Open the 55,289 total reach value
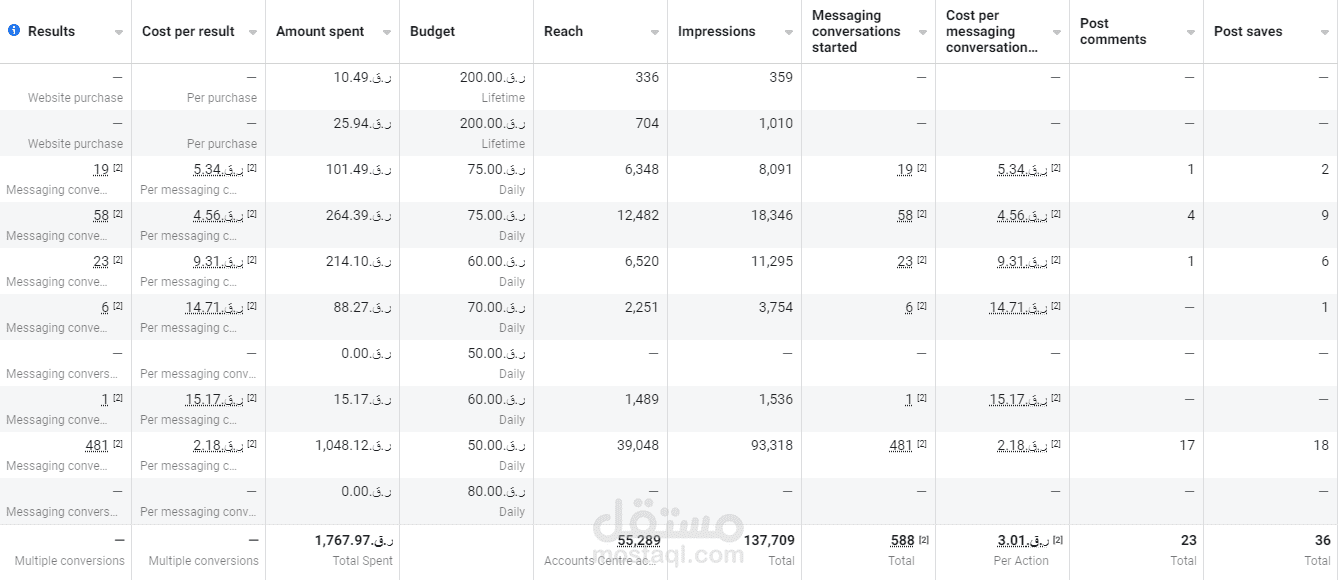 pos(636,541)
